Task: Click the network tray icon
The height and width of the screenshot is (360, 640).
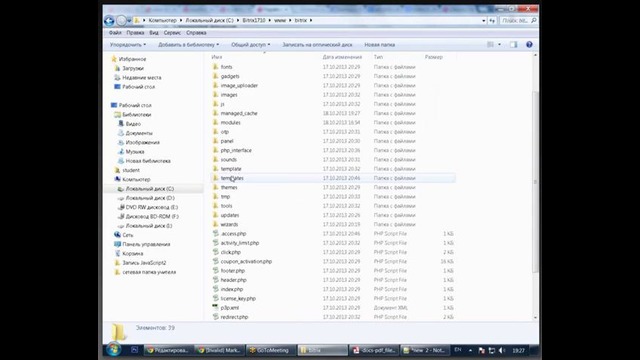Action: coord(492,351)
